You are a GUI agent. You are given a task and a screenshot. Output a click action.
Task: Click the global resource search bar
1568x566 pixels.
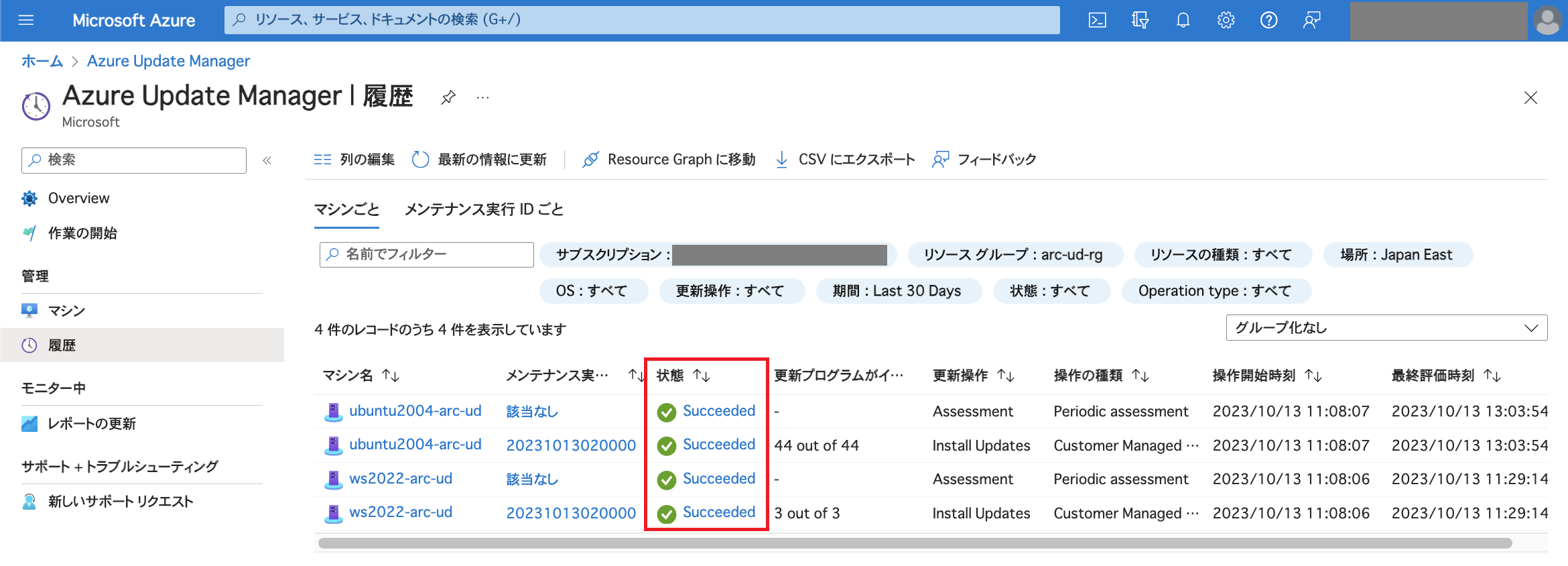[642, 20]
